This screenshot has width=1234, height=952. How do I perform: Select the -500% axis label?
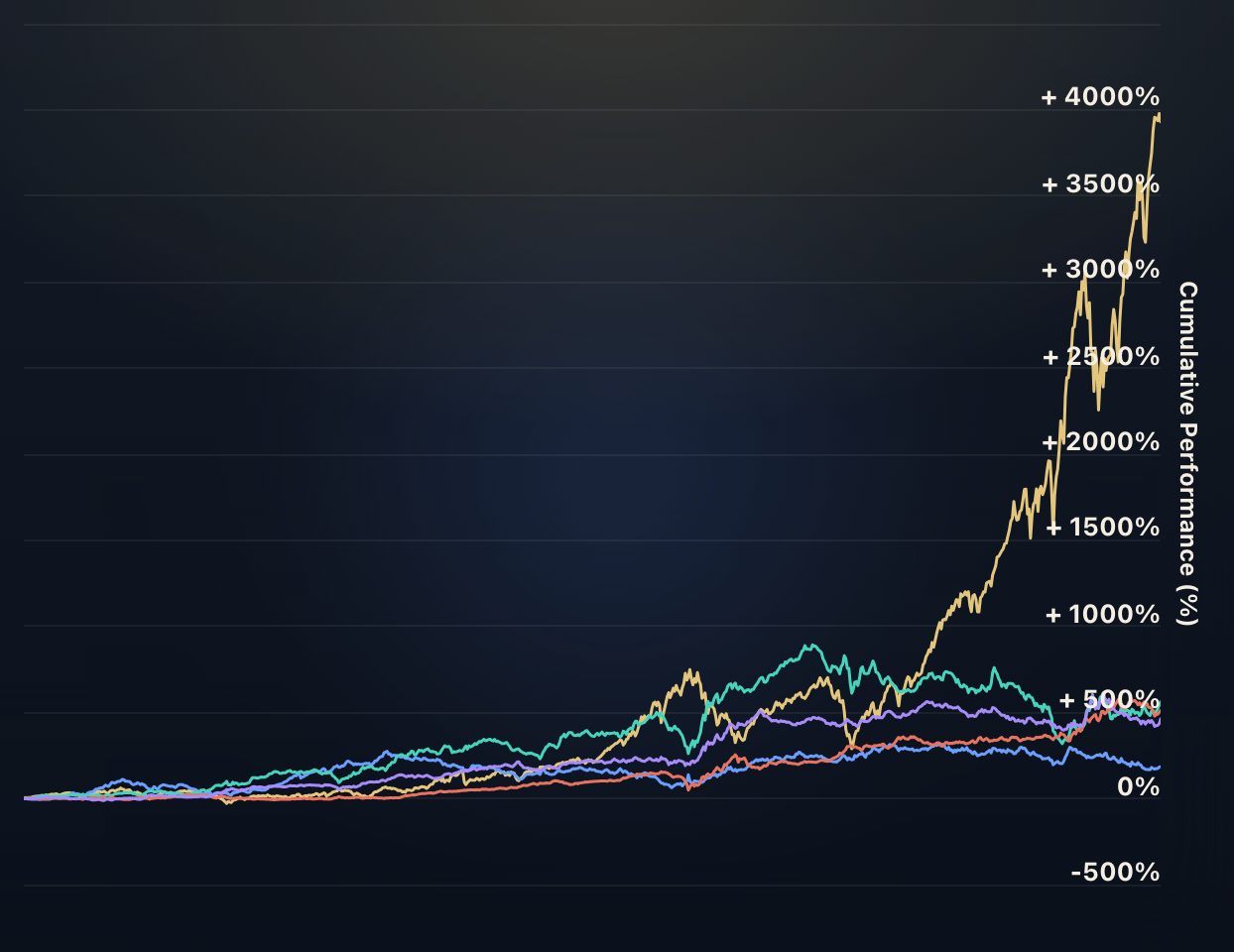tap(1115, 873)
